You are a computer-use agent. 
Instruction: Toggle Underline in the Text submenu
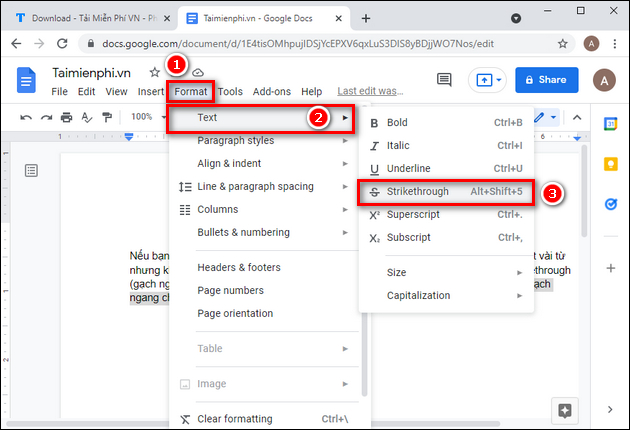pos(446,168)
